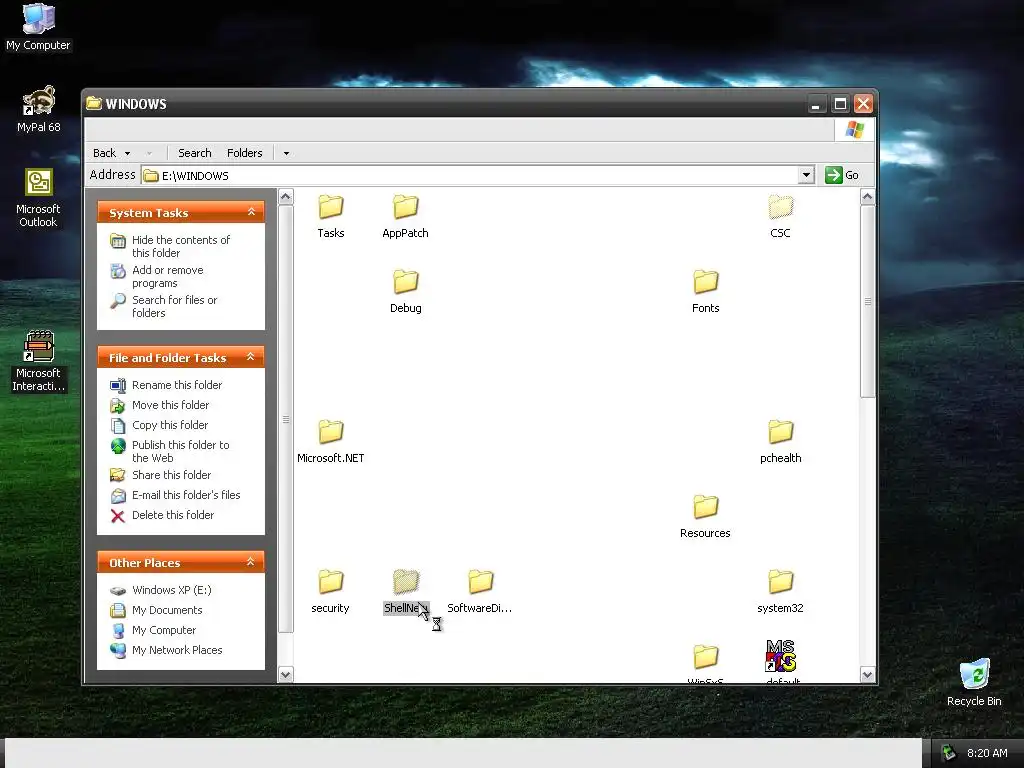Open the Recycle Bin
The height and width of the screenshot is (768, 1024).
tap(974, 682)
